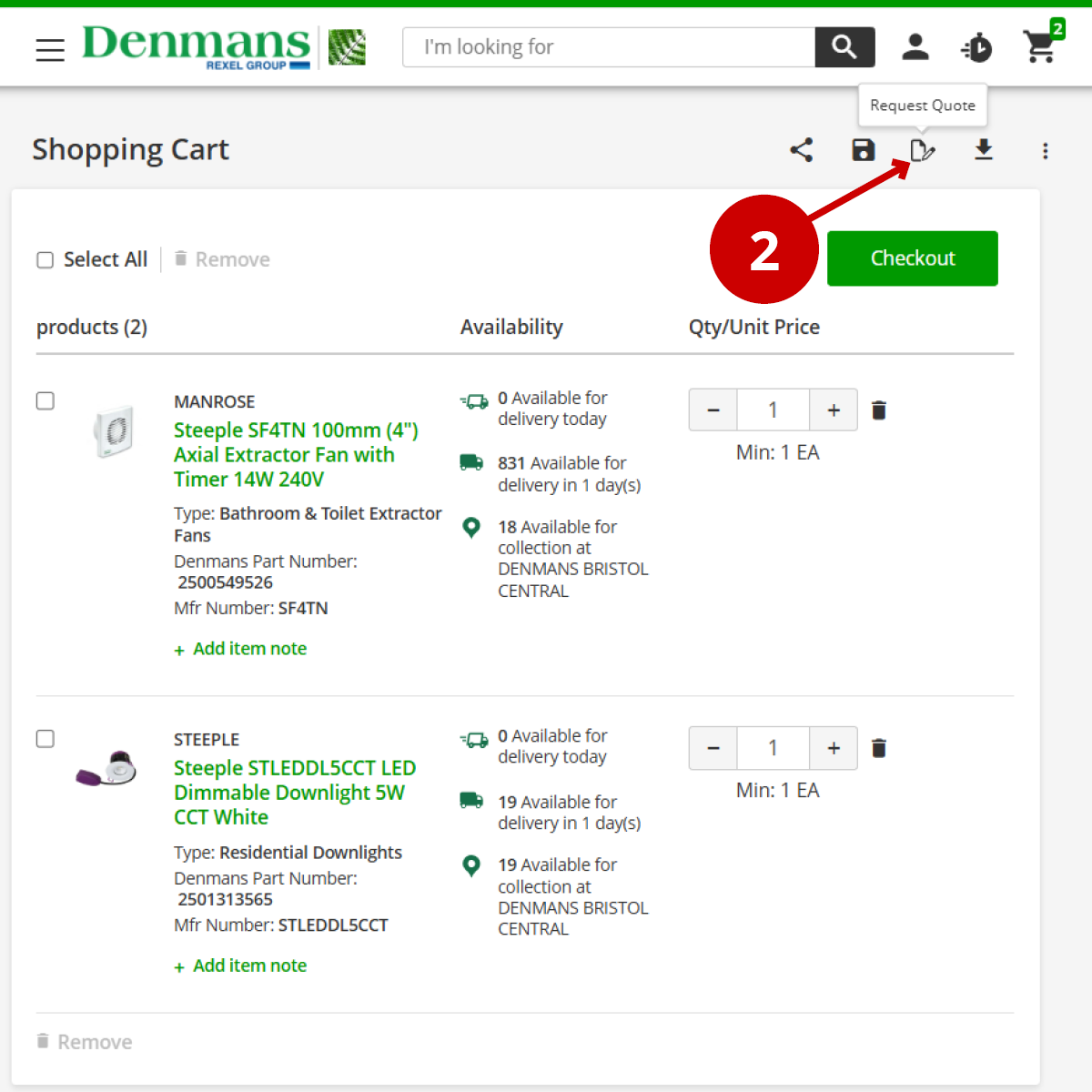Click the share cart icon
This screenshot has width=1092, height=1092.
tap(802, 150)
